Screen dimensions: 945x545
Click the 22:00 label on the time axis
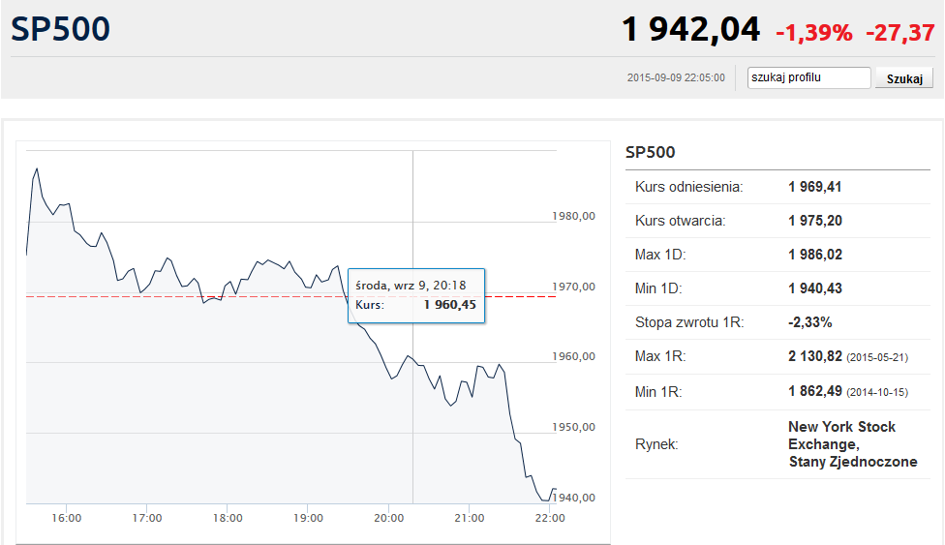[550, 518]
